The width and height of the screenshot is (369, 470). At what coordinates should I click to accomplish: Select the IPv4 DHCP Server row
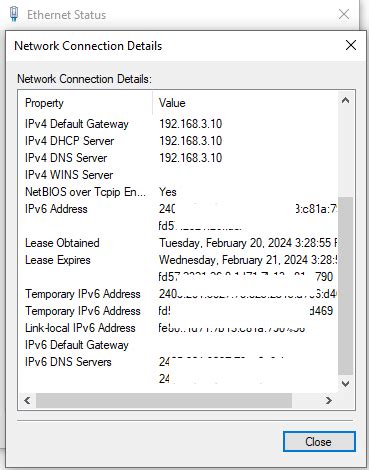(x=178, y=141)
